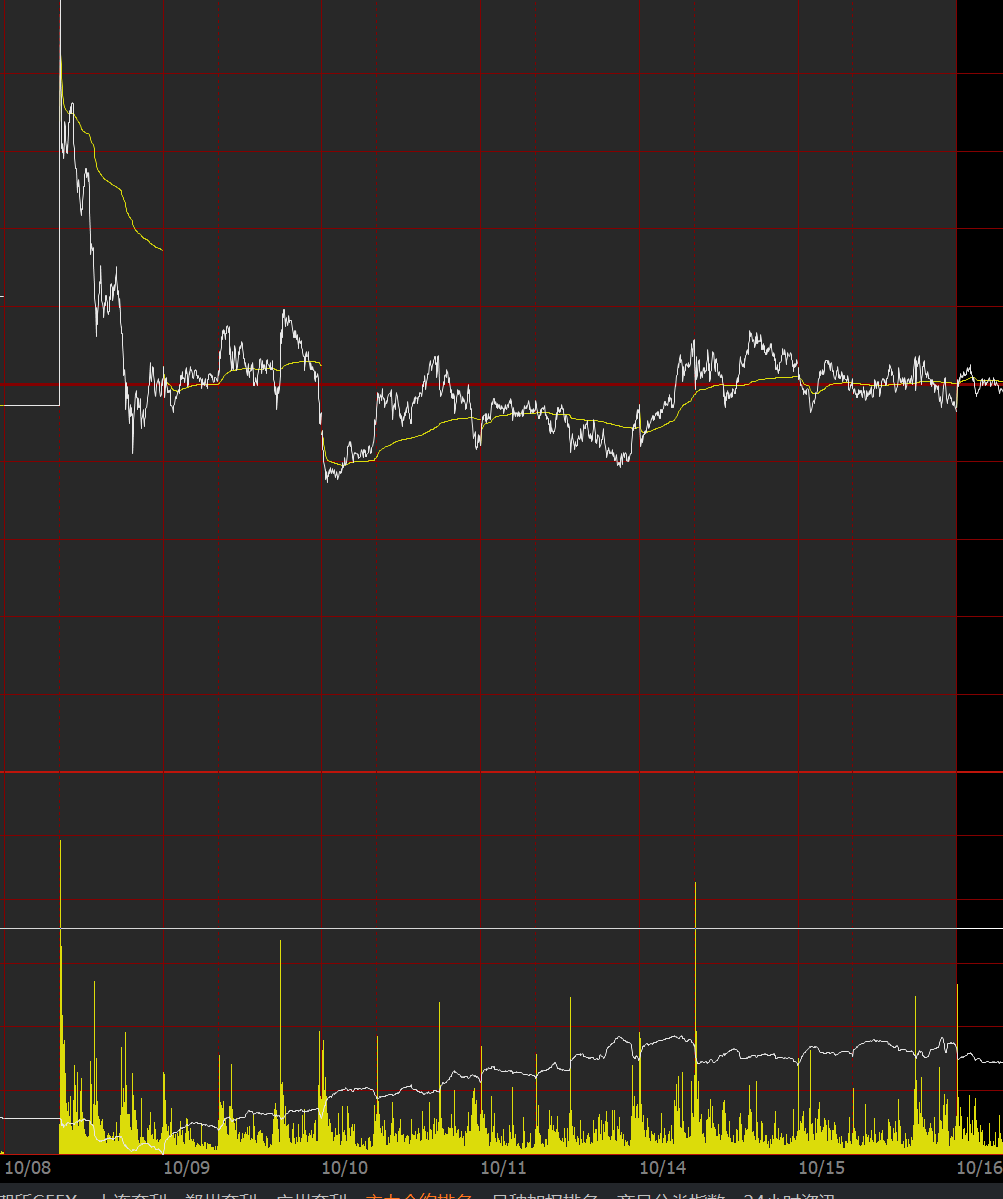
Task: Click the 10/08 date label
Action: coord(28,1167)
